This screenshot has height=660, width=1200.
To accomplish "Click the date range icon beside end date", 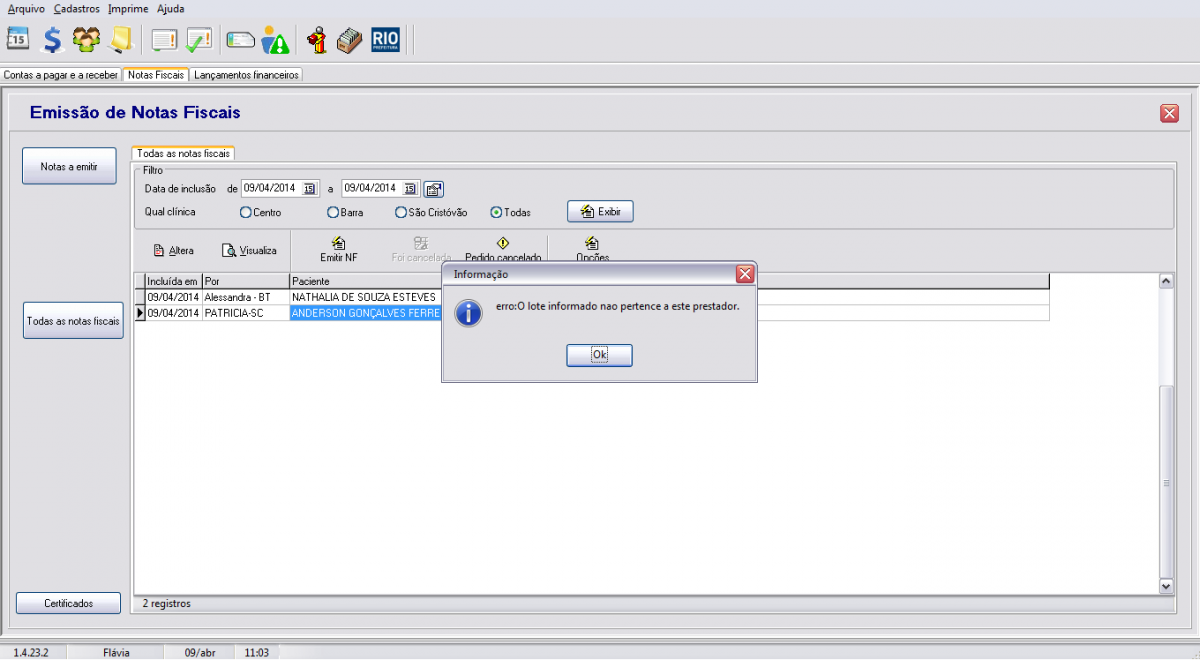I will click(434, 188).
